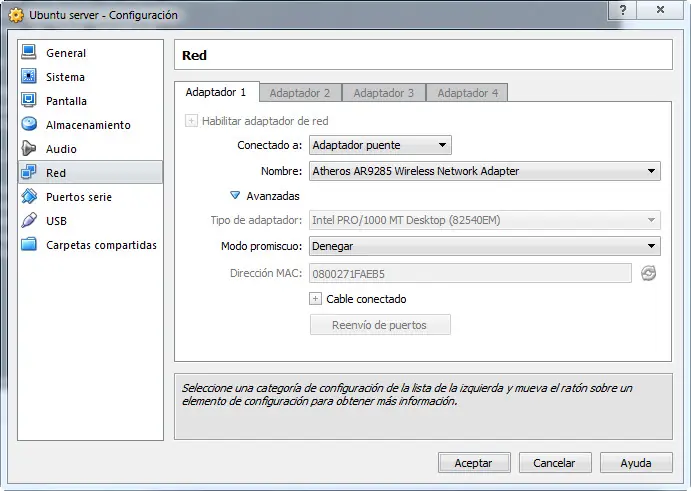Select the Almacenamiento category label
Viewport: 691px width, 491px height.
(88, 125)
